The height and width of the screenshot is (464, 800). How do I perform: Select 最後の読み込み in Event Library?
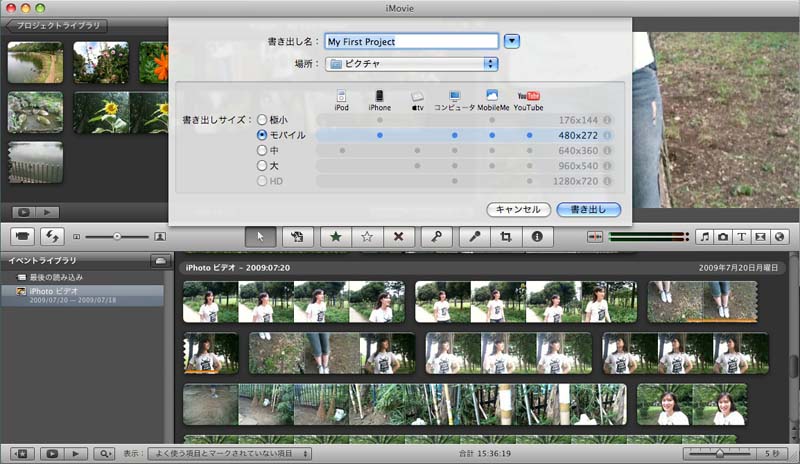[x=56, y=277]
